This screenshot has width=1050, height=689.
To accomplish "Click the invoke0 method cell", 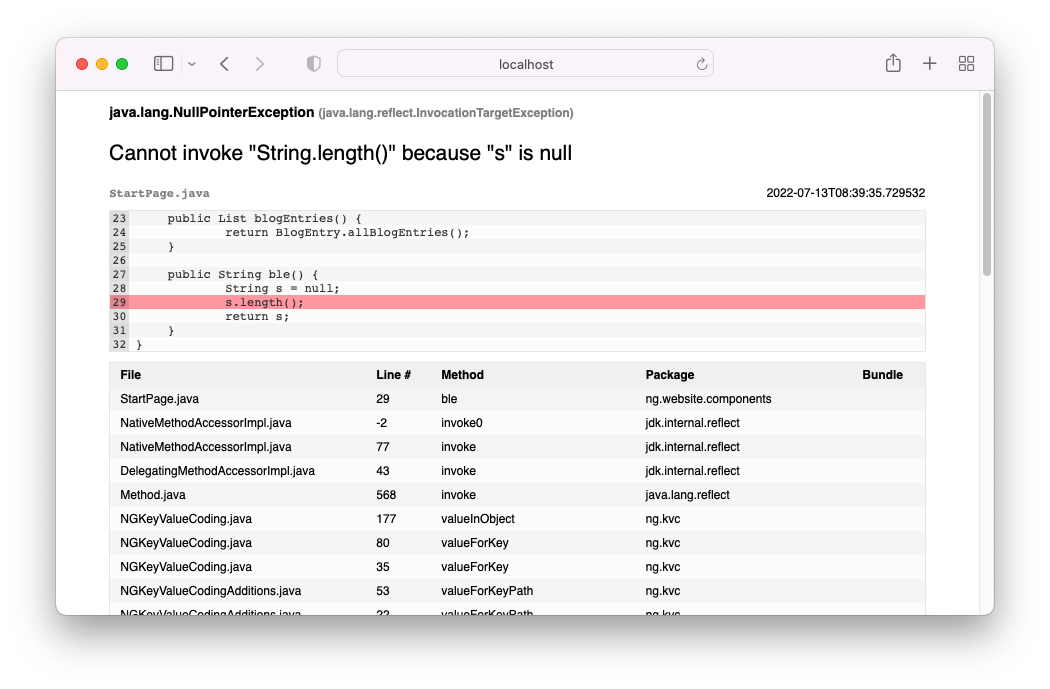I will coord(461,423).
